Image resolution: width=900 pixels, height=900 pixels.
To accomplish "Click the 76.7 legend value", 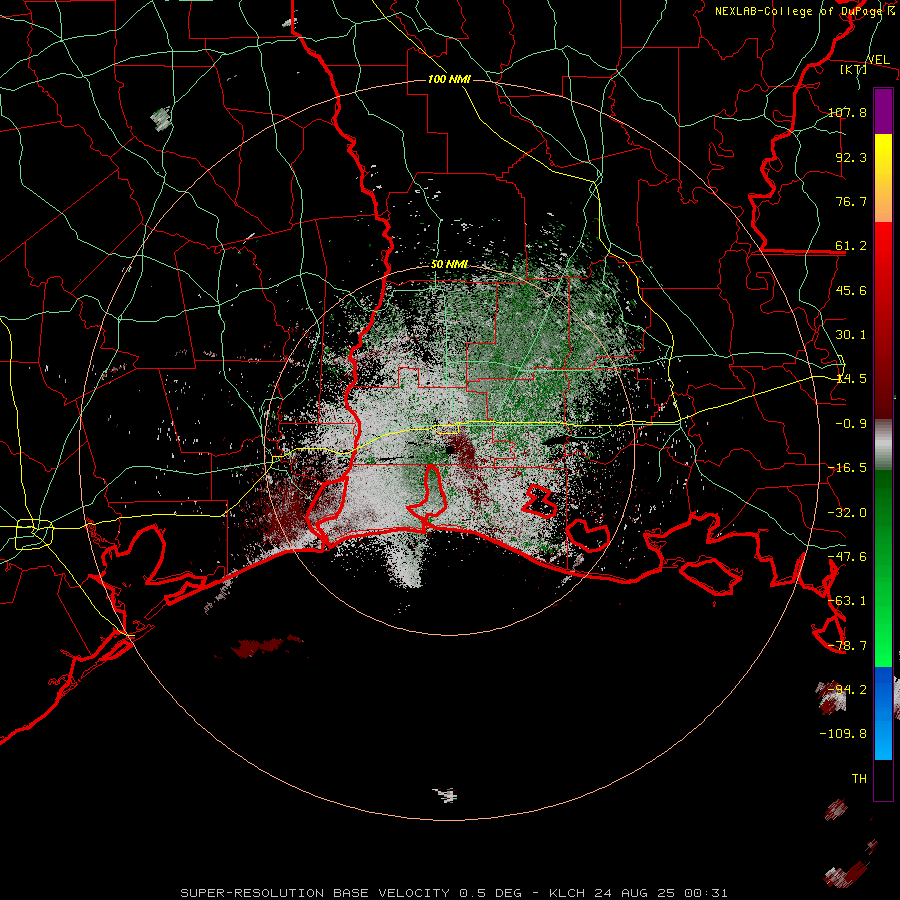I will (851, 201).
